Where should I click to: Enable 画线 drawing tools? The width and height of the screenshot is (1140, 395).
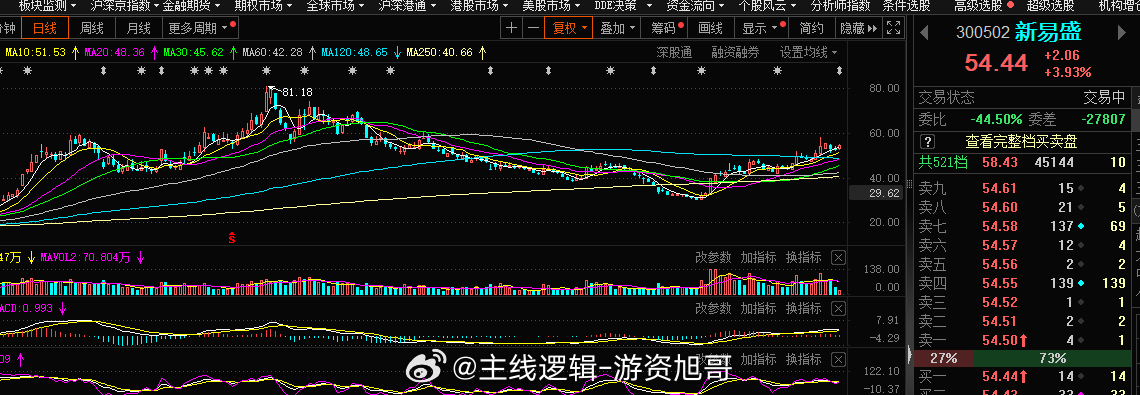coord(710,28)
